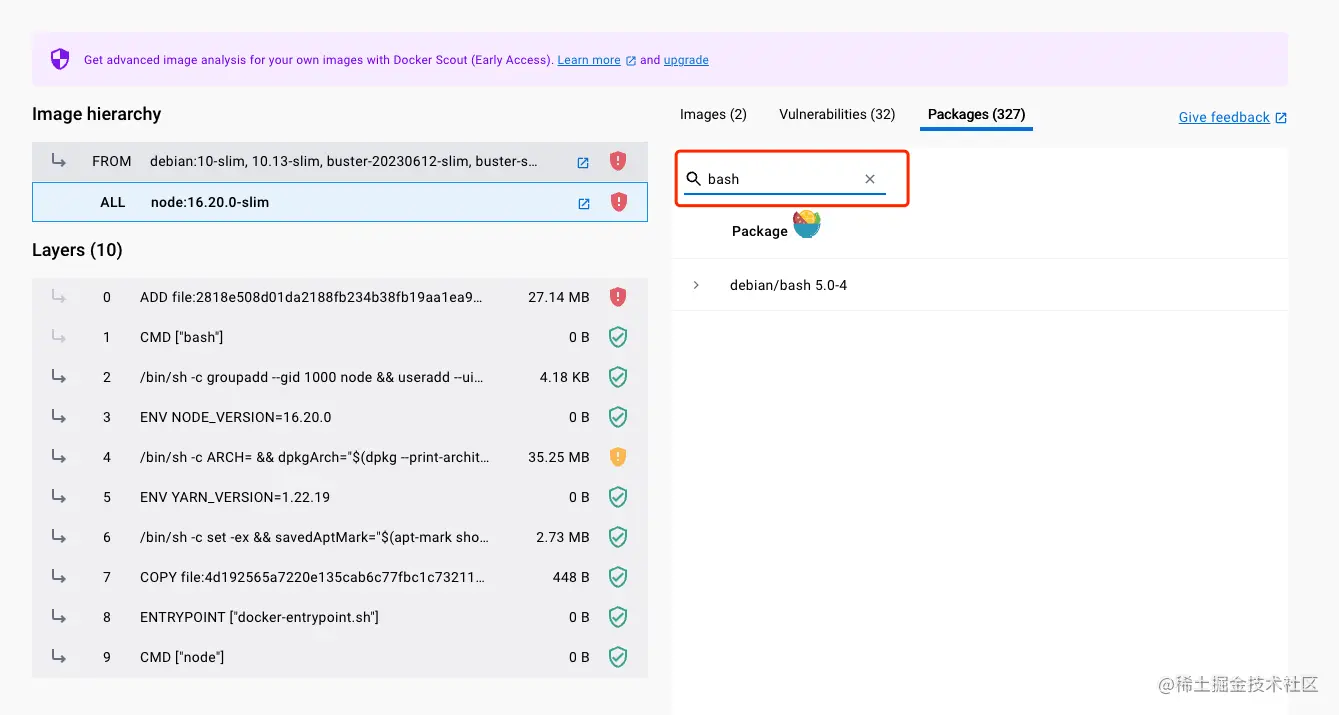Select layer 4 /bin/sh -c ARCH= dpkgArch

click(x=340, y=457)
